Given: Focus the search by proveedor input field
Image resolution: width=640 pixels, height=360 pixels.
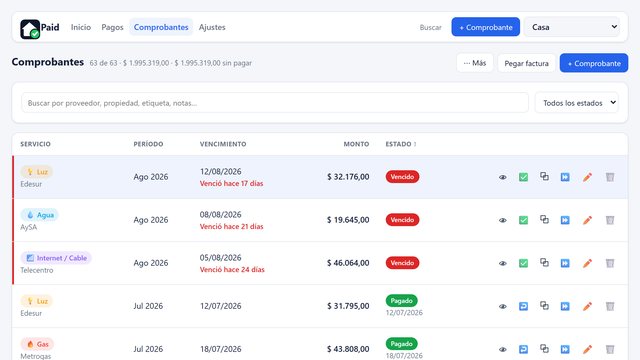Looking at the screenshot, I should click(x=275, y=103).
